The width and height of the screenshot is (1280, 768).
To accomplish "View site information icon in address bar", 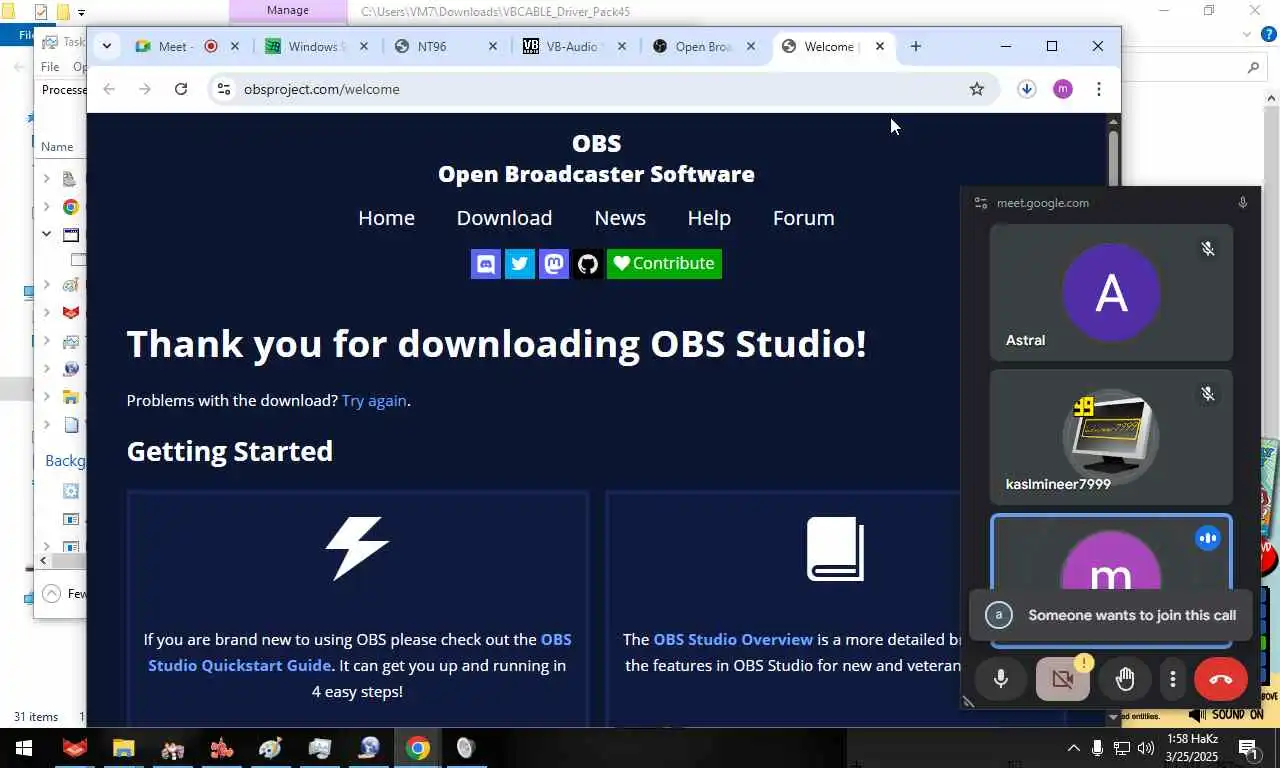I will pyautogui.click(x=224, y=89).
